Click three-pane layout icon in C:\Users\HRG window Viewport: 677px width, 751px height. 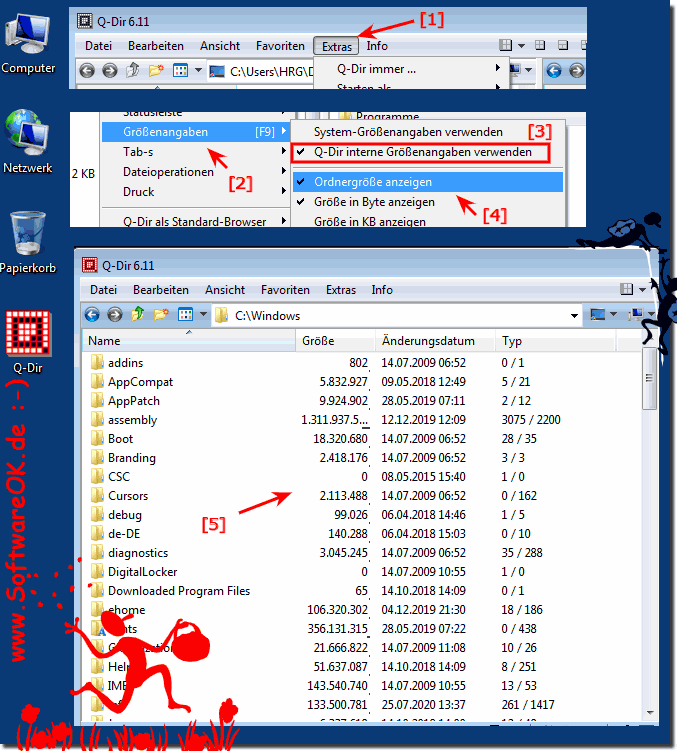click(563, 46)
